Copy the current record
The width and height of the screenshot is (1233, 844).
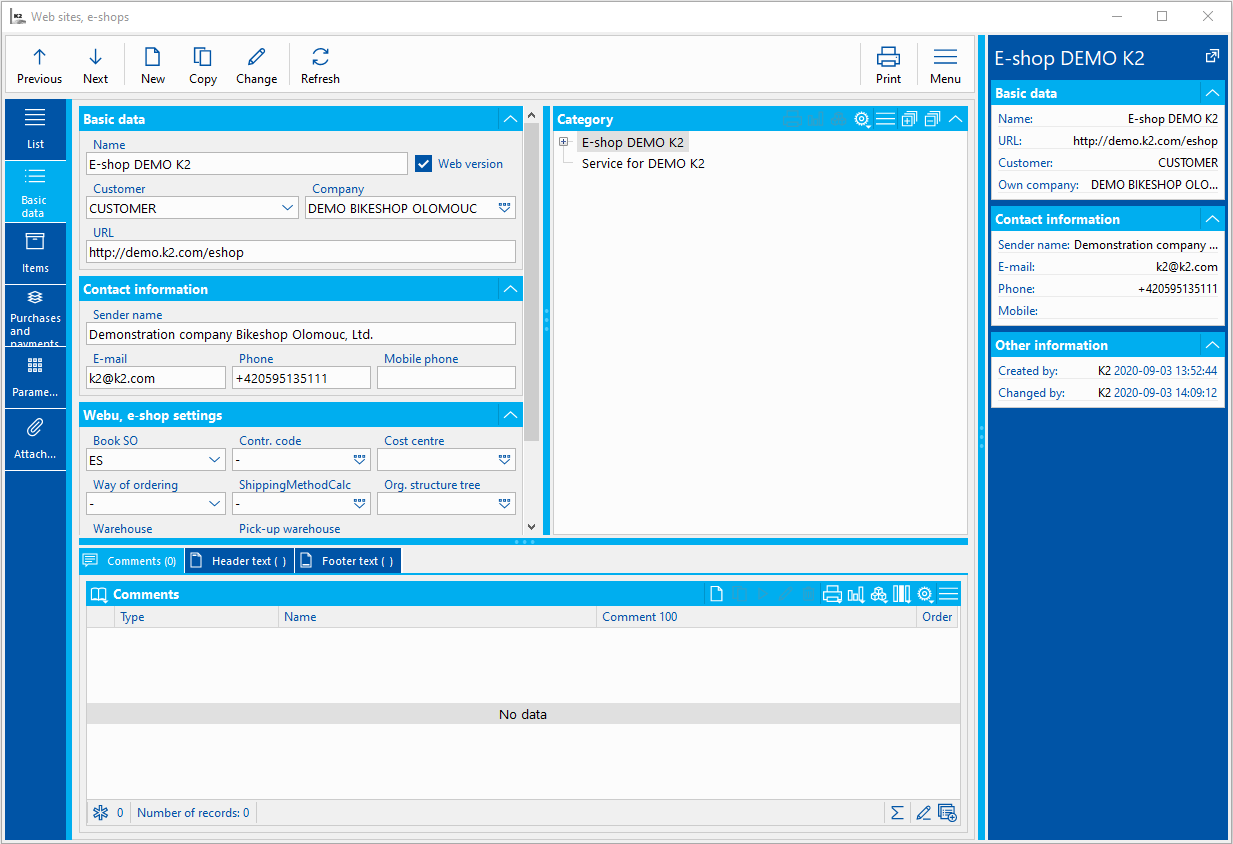pyautogui.click(x=203, y=65)
